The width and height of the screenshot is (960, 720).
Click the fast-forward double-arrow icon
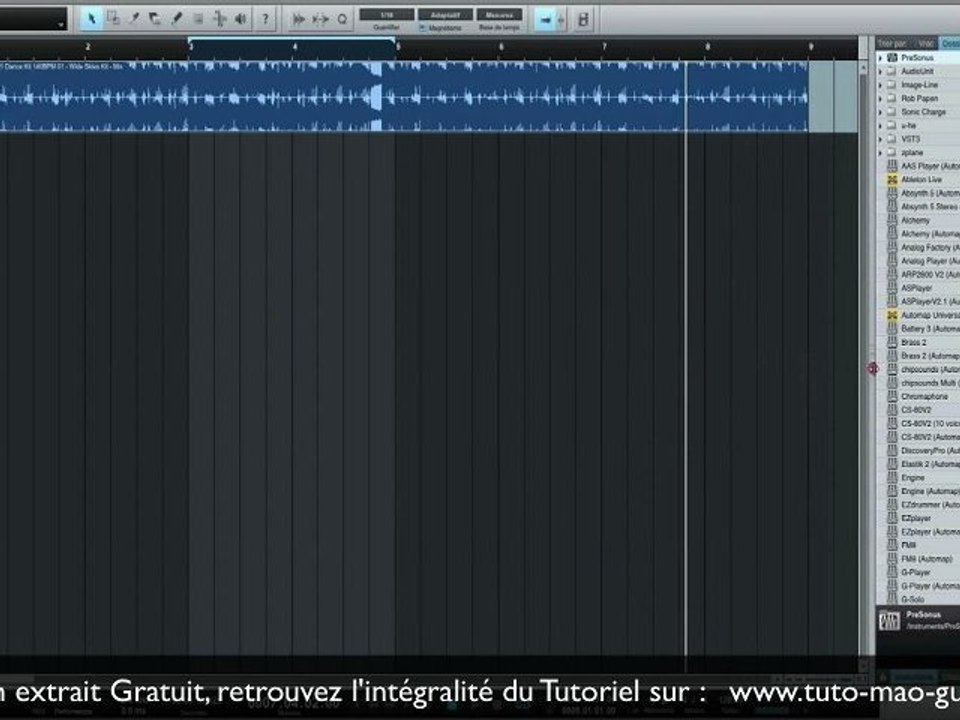click(x=299, y=20)
